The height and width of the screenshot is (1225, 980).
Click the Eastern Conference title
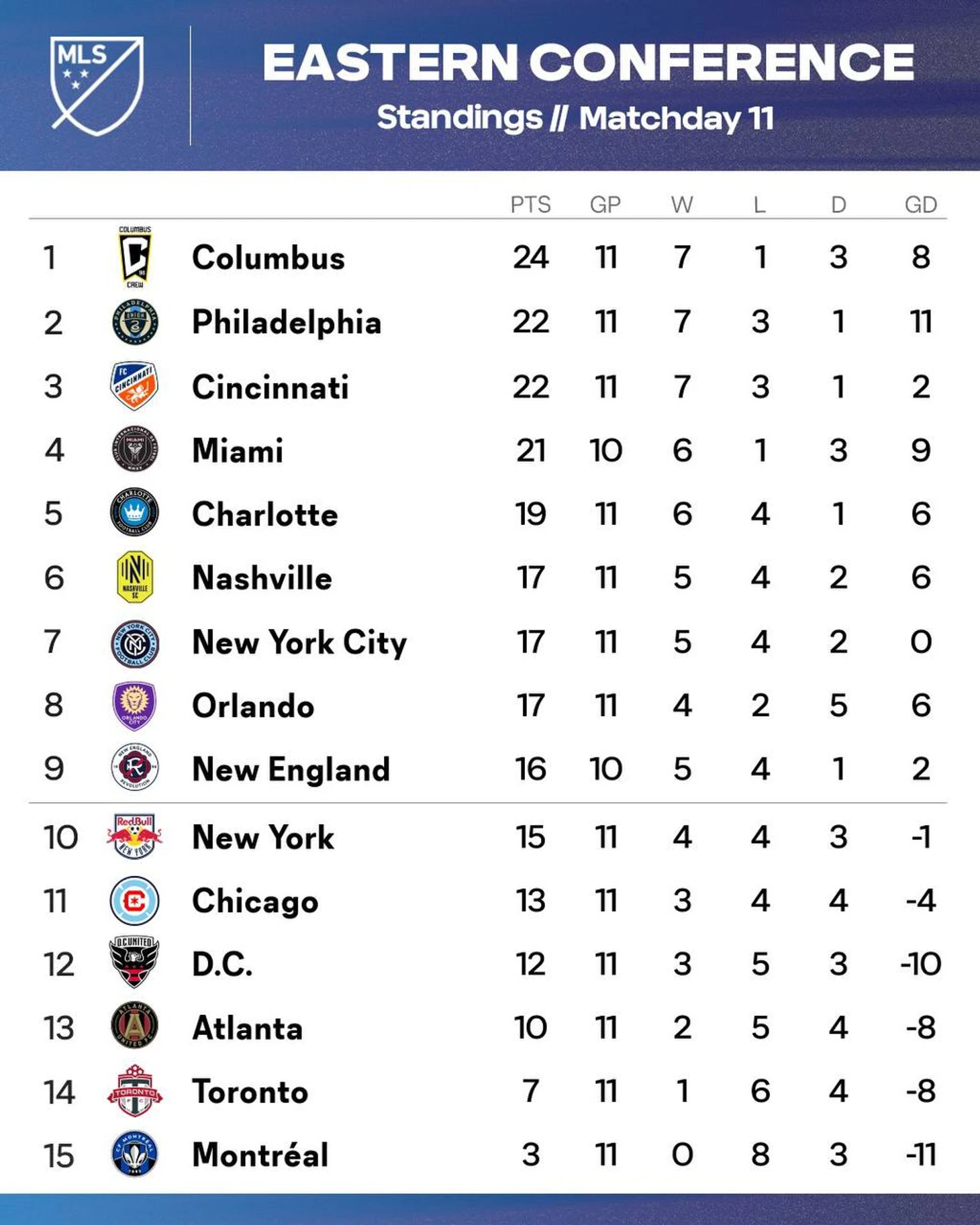click(588, 62)
